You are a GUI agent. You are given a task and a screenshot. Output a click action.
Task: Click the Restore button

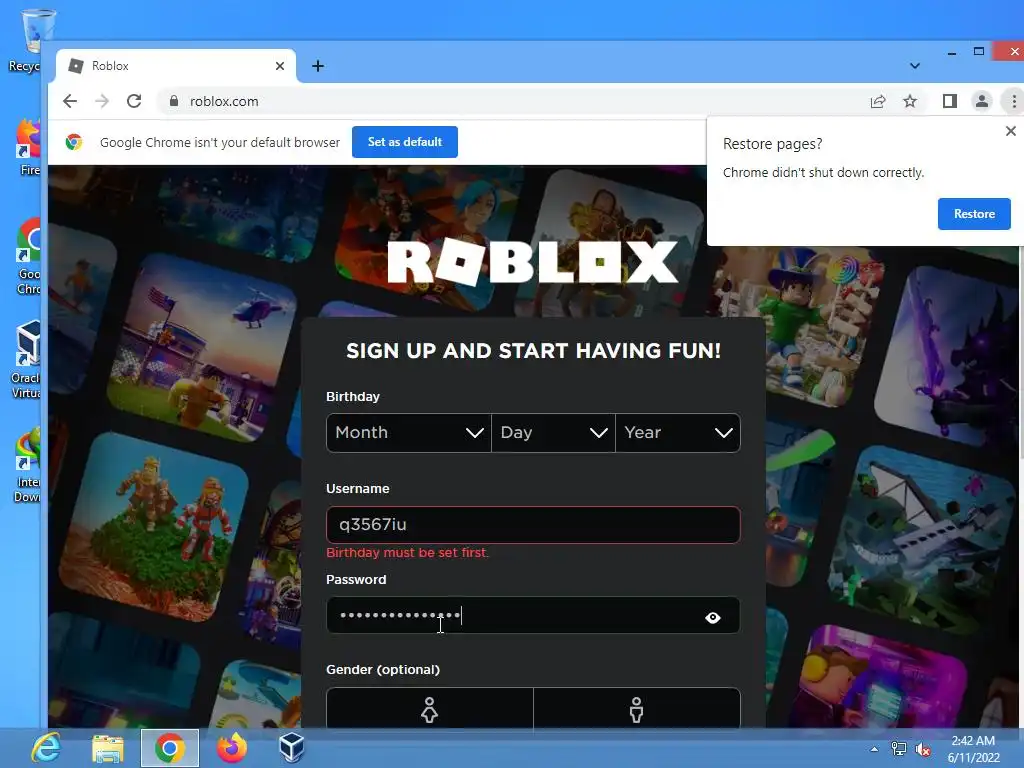(x=974, y=214)
